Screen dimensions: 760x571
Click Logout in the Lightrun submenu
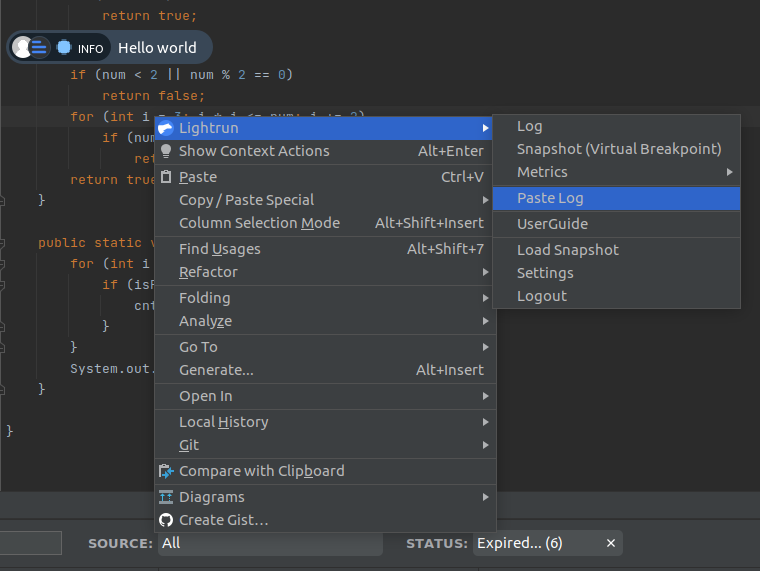[542, 296]
